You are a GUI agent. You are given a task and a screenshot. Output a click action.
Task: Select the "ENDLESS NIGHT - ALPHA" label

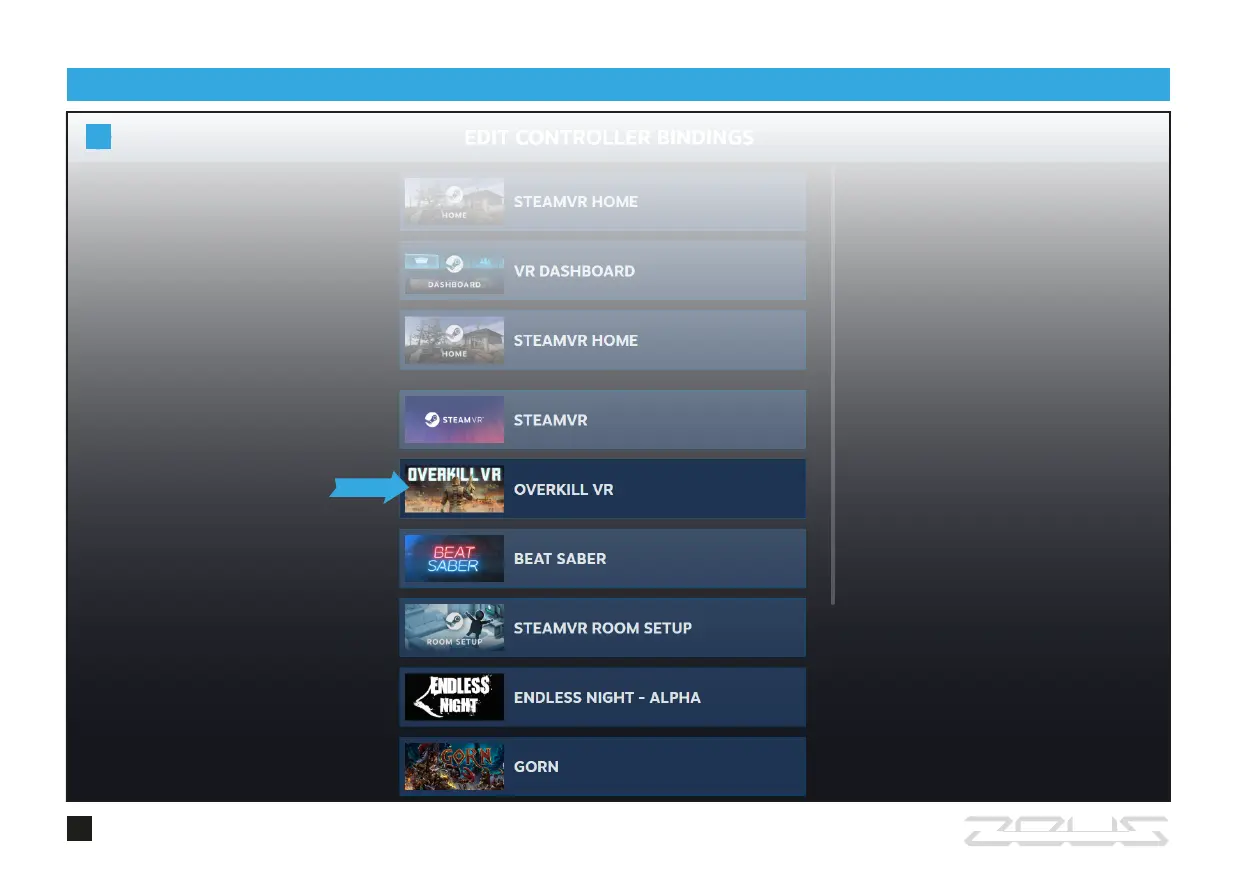(x=607, y=697)
